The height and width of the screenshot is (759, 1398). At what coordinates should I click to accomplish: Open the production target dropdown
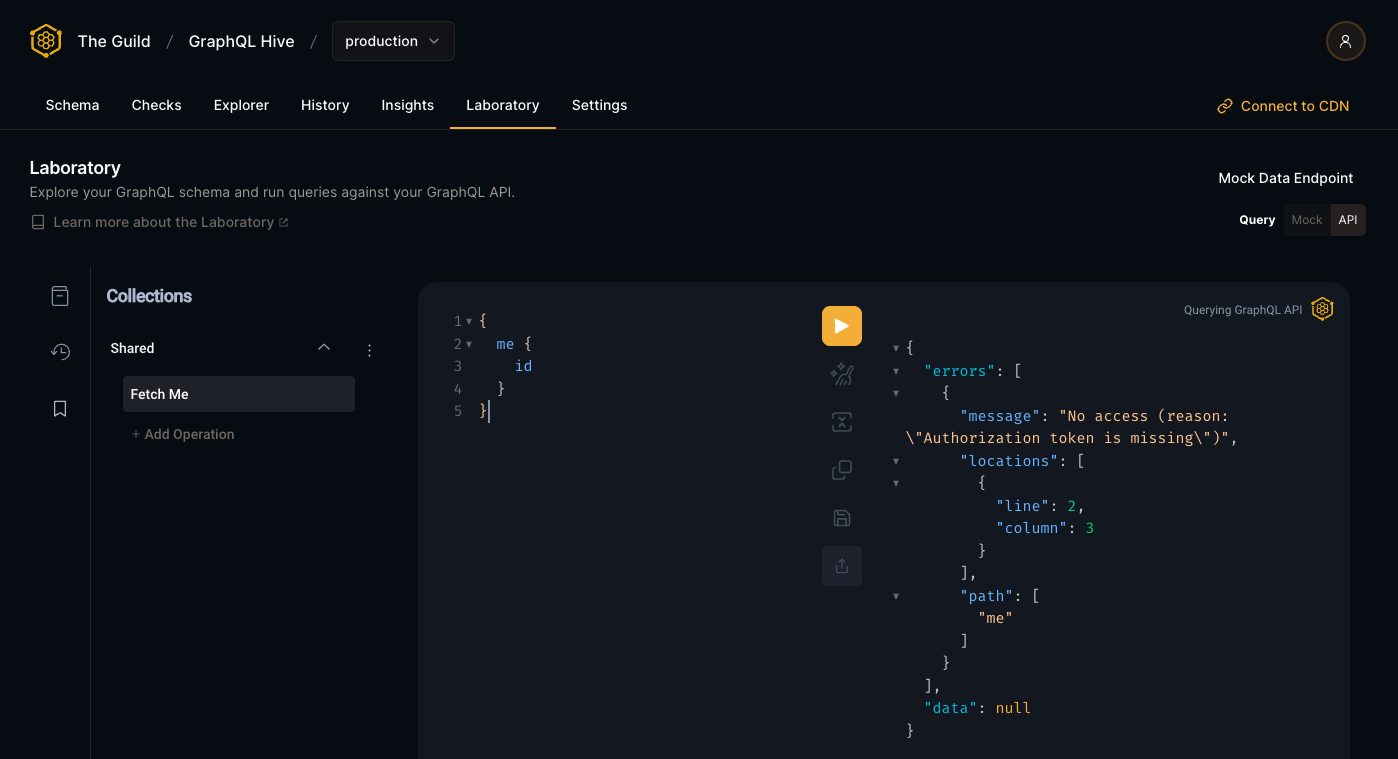[x=393, y=41]
